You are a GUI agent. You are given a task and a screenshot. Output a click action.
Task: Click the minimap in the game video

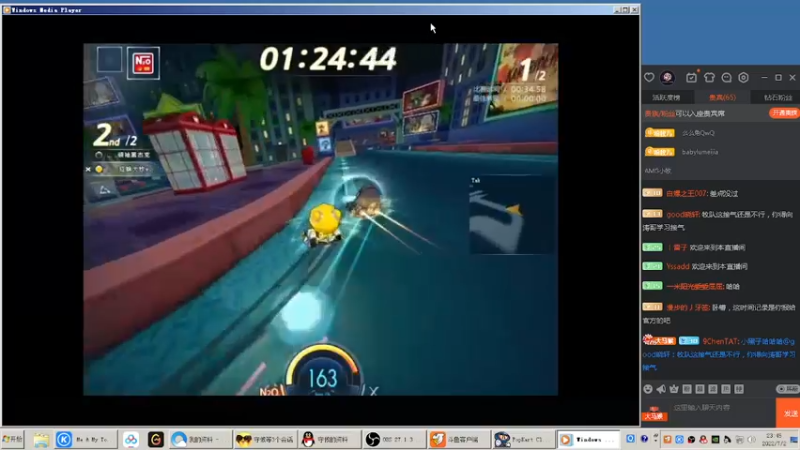513,214
